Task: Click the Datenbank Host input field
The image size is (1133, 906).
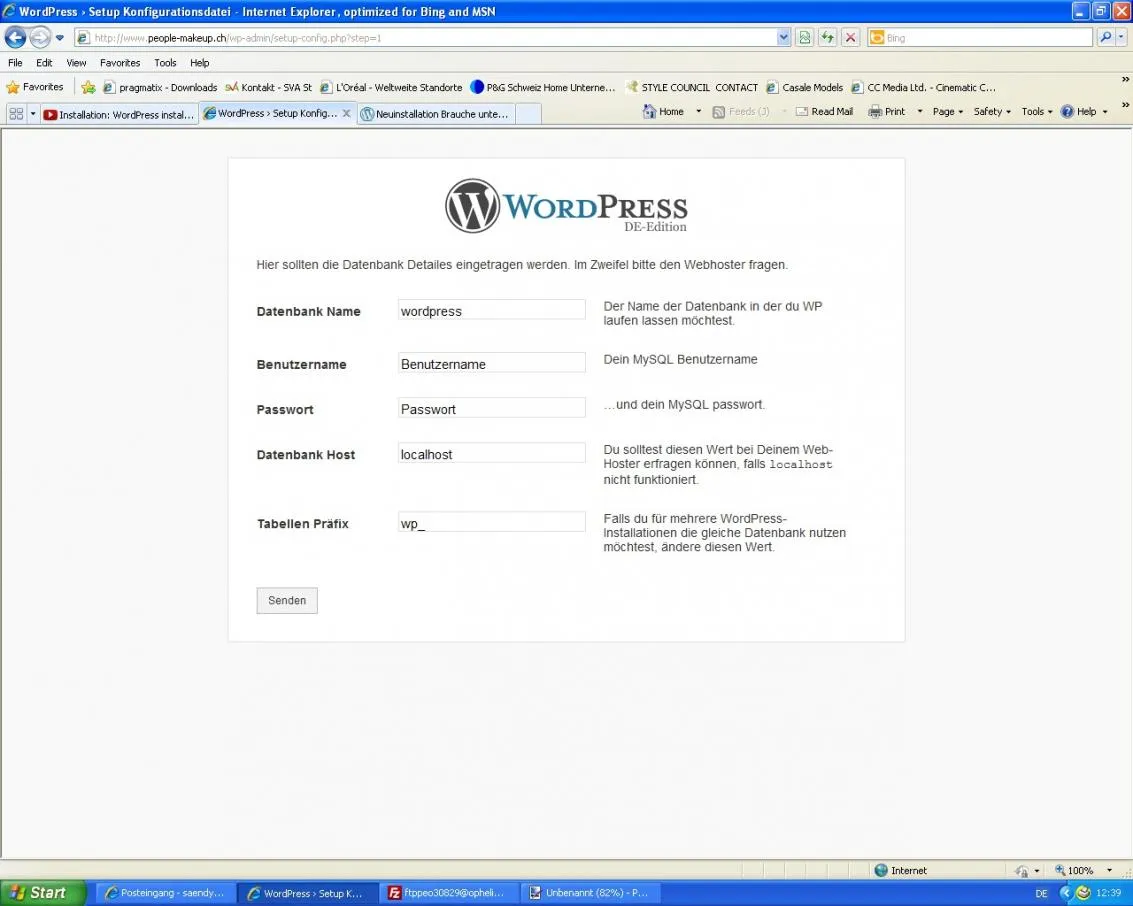Action: (x=491, y=453)
